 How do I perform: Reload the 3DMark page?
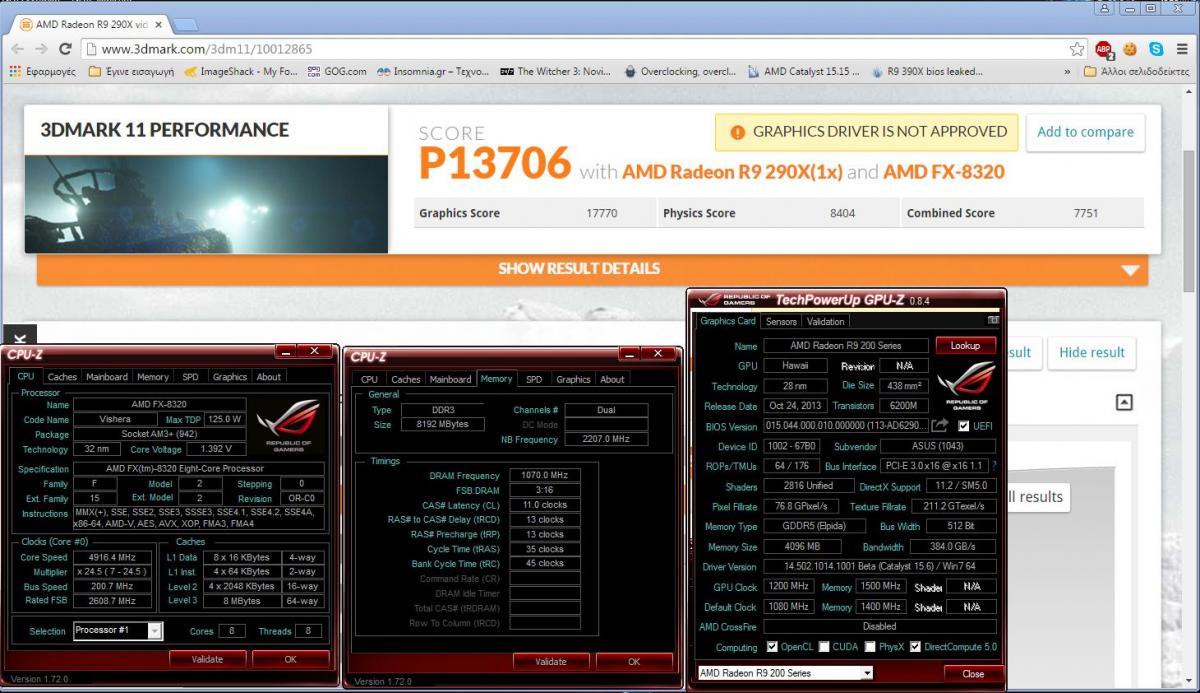[x=66, y=48]
